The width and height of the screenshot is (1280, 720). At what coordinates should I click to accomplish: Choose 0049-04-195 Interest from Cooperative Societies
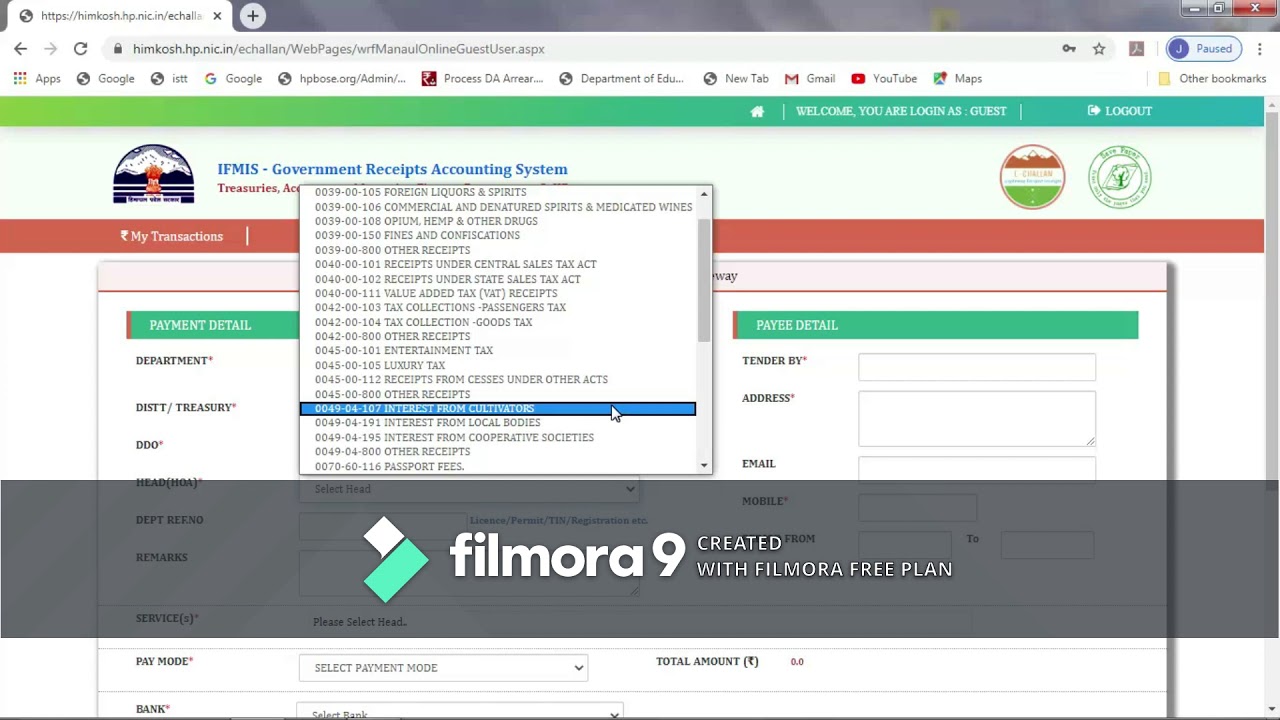point(498,437)
